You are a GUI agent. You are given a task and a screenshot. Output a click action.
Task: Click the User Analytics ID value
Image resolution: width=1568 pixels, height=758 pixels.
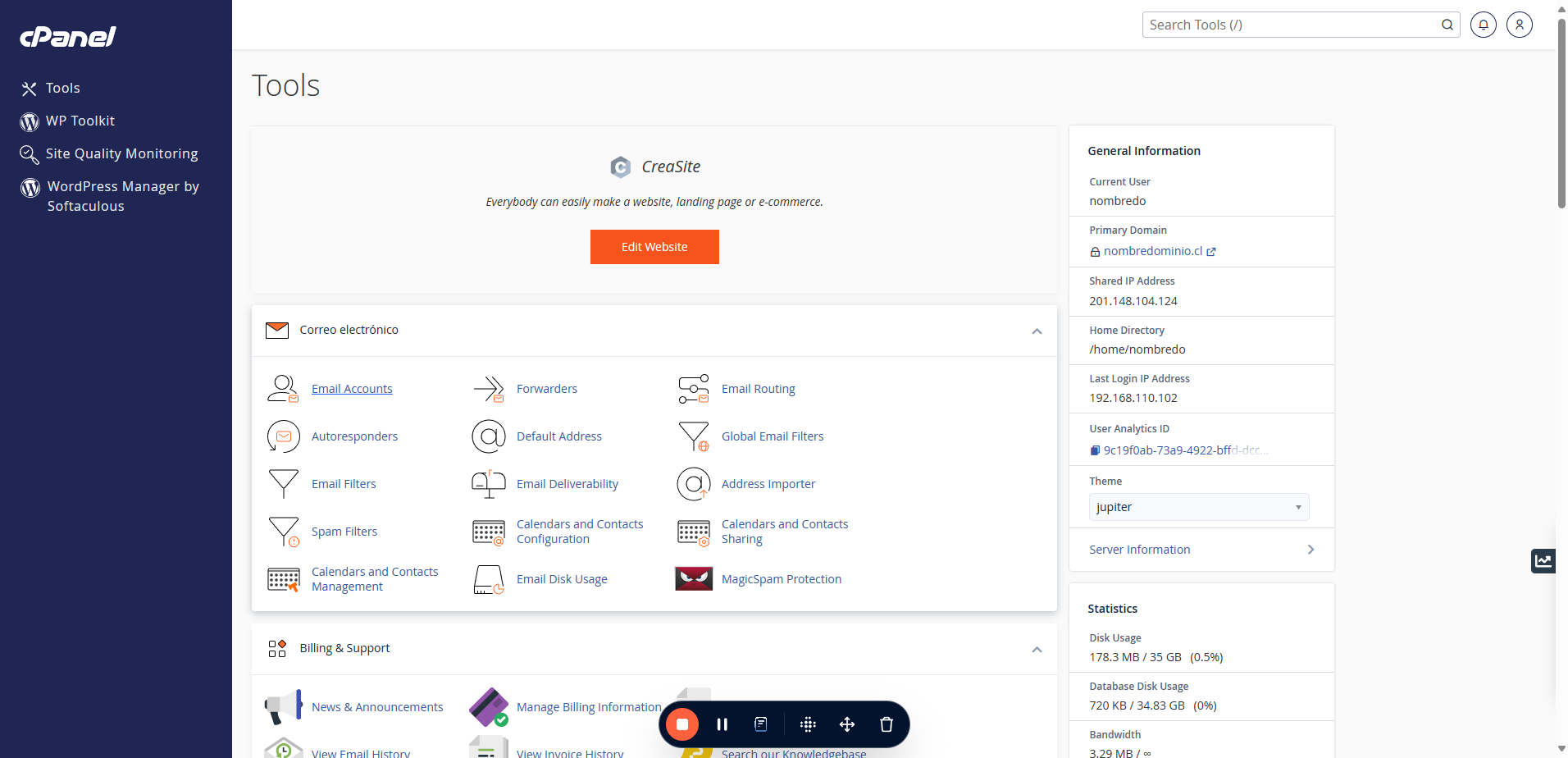click(1186, 450)
